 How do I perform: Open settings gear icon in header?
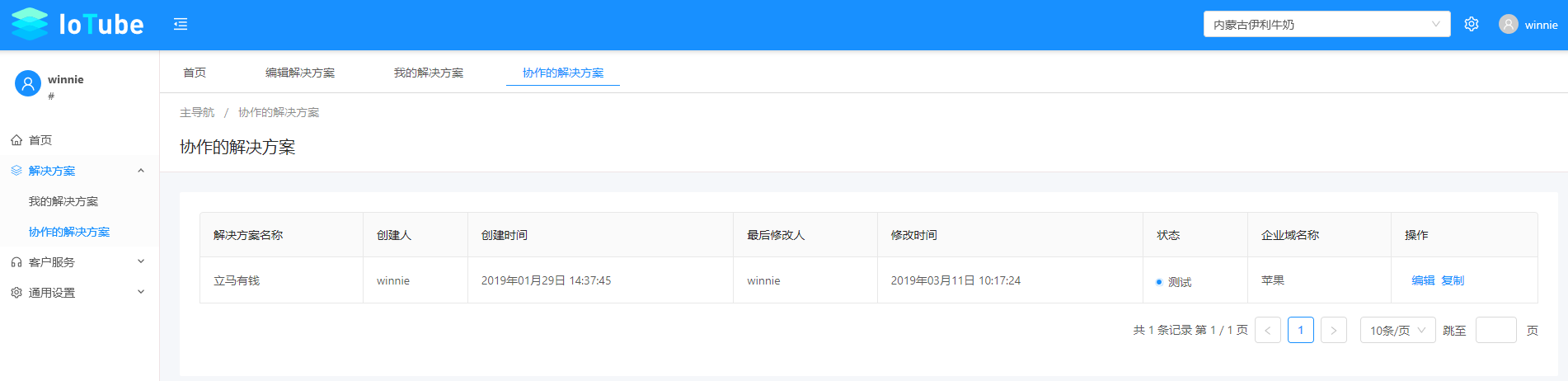[x=1472, y=25]
